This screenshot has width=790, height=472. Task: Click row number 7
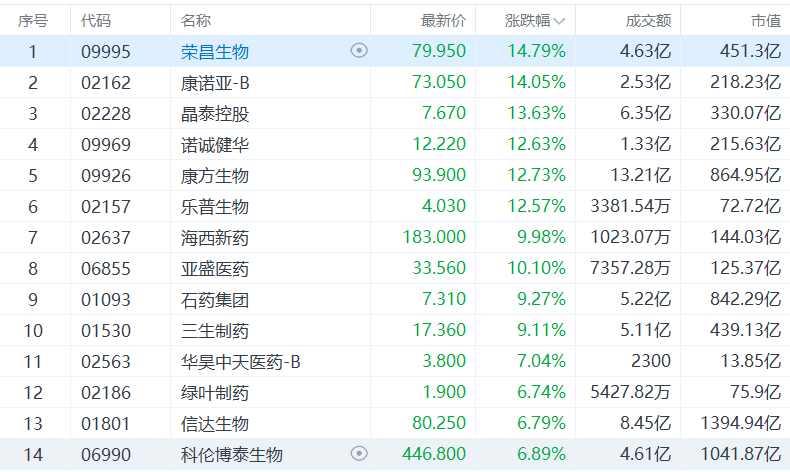pos(33,238)
